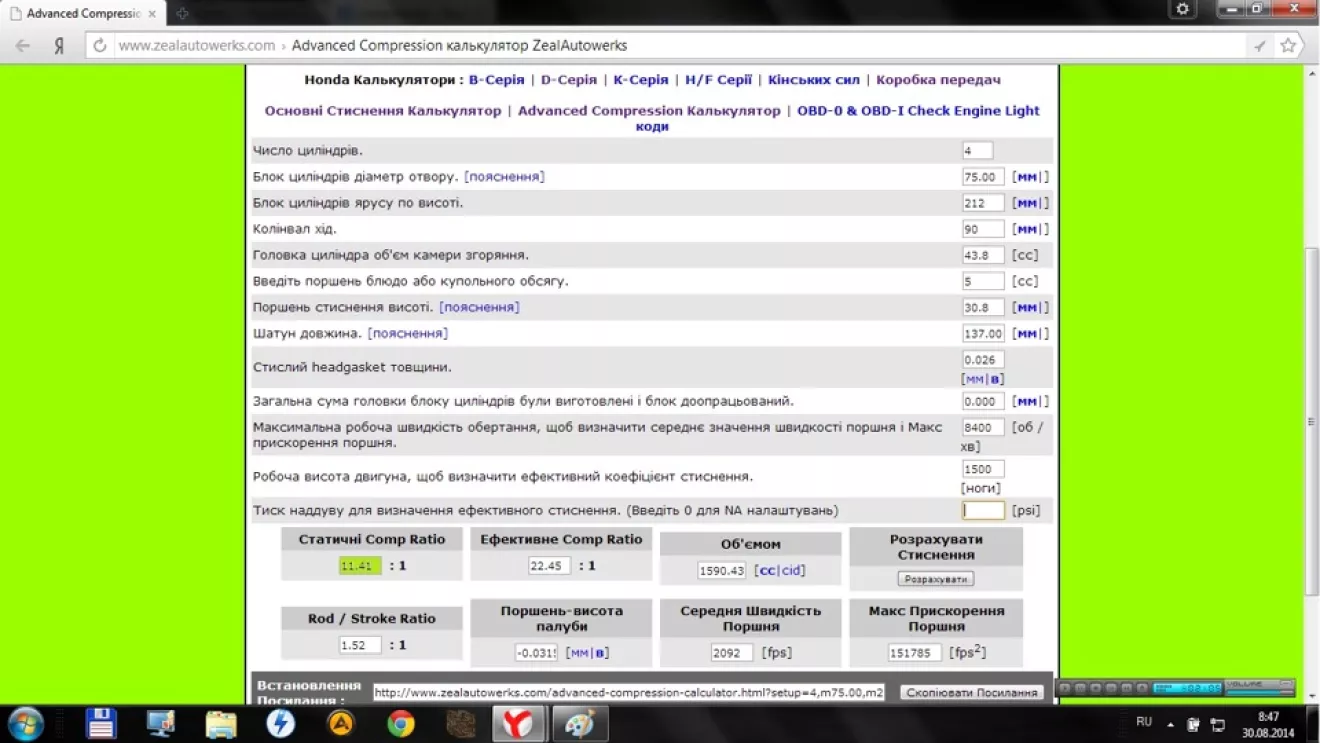This screenshot has height=743, width=1320.
Task: Click the max piston acceleration field 151785
Action: [915, 653]
